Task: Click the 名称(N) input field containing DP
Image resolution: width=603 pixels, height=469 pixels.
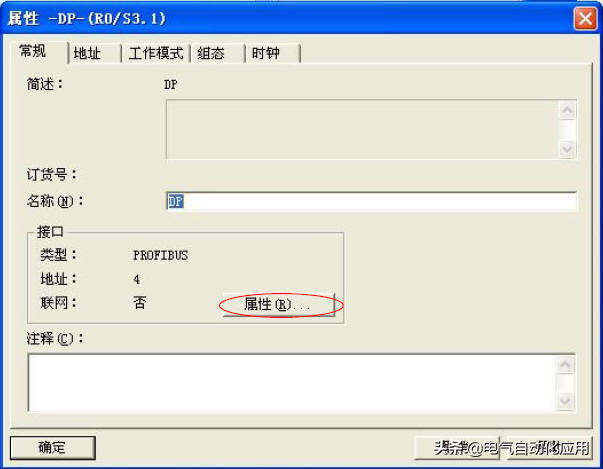Action: [x=371, y=201]
